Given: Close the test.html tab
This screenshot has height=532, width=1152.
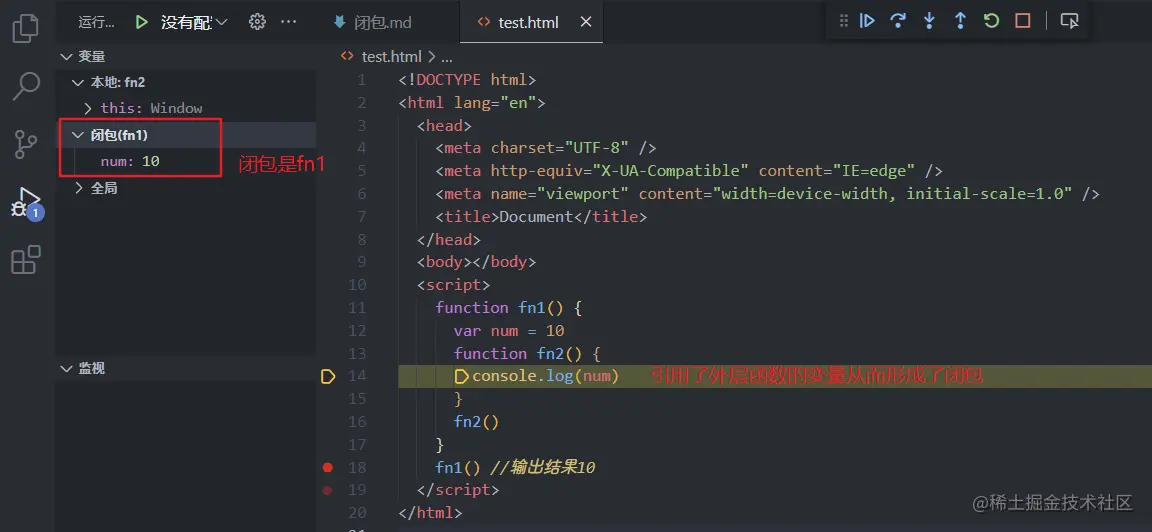Looking at the screenshot, I should [586, 22].
